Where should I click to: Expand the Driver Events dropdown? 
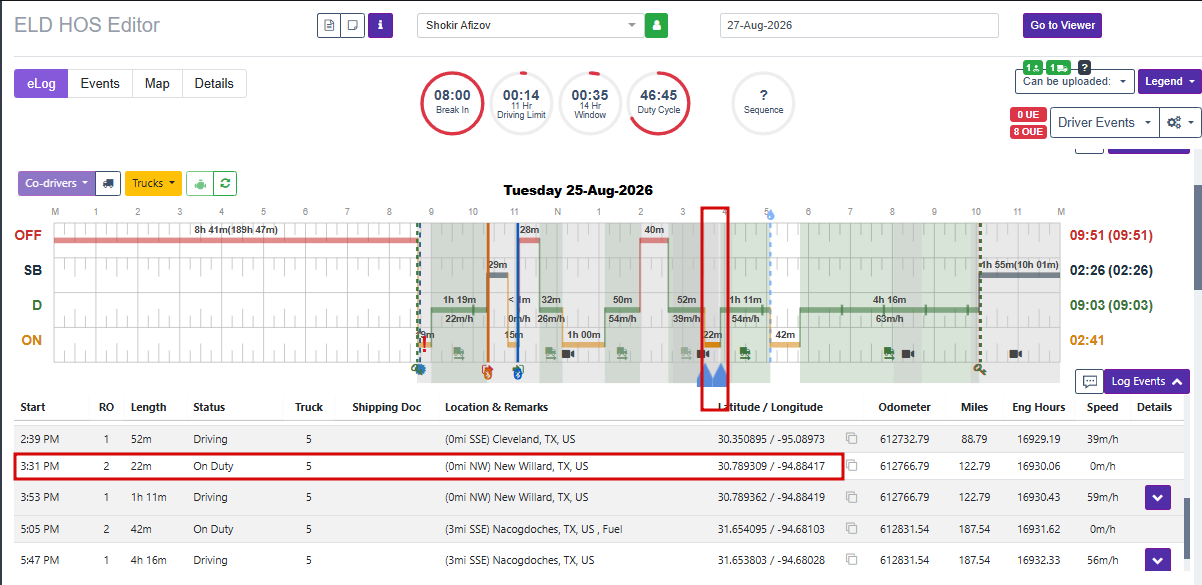[x=1104, y=123]
